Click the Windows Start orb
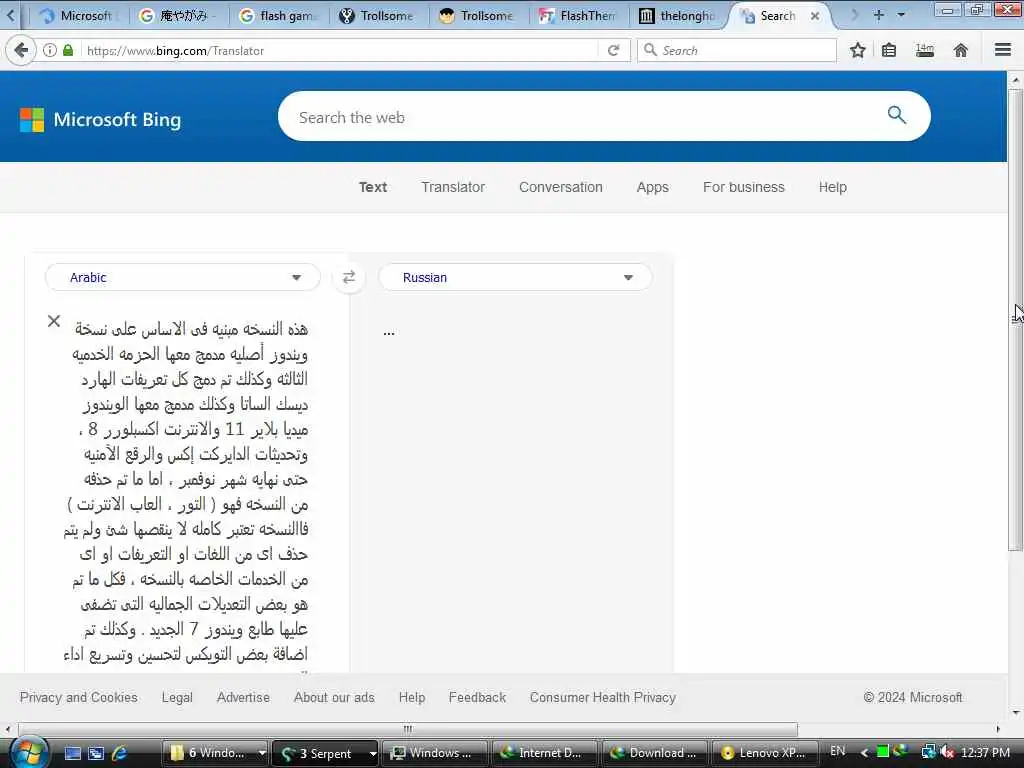This screenshot has height=768, width=1024. pyautogui.click(x=28, y=753)
